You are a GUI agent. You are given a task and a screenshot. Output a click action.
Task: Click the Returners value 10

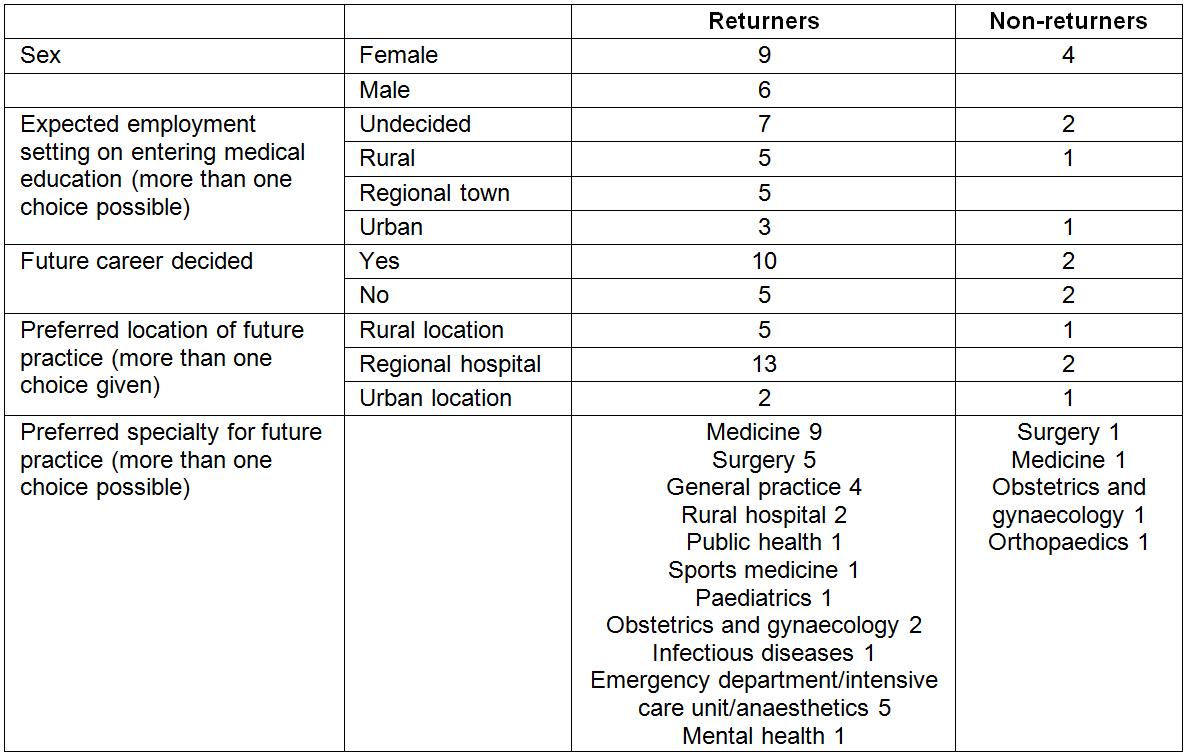764,262
